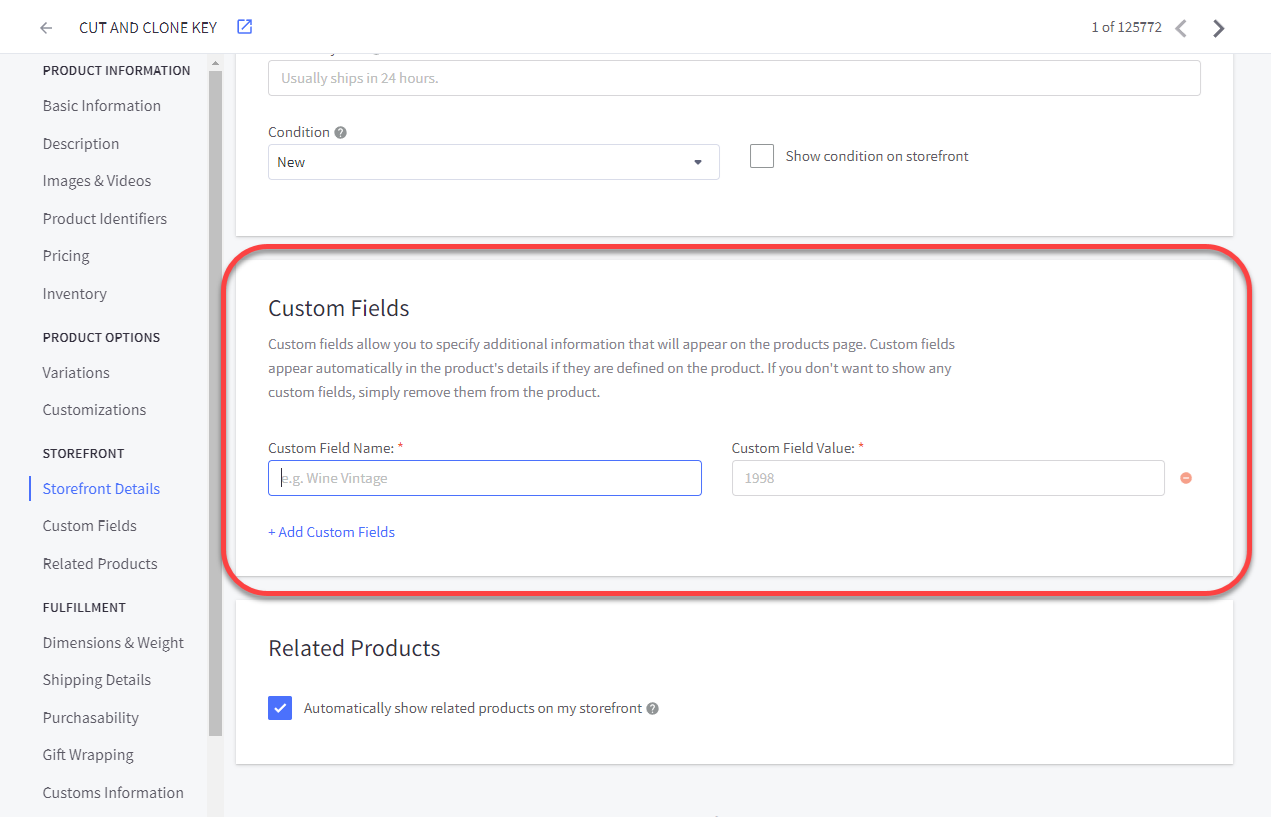This screenshot has width=1271, height=817.
Task: Click the Condition help question mark icon
Action: [341, 132]
